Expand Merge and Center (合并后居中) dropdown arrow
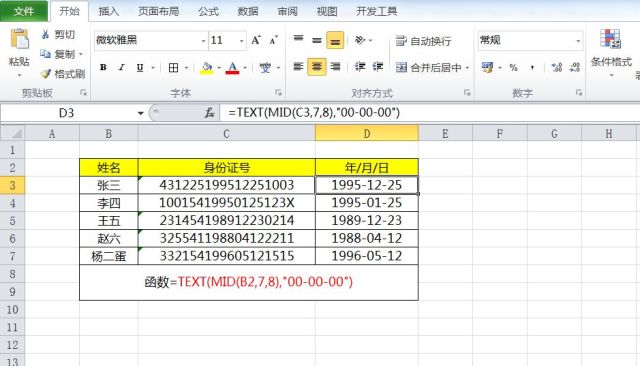The image size is (640, 366). click(x=467, y=67)
